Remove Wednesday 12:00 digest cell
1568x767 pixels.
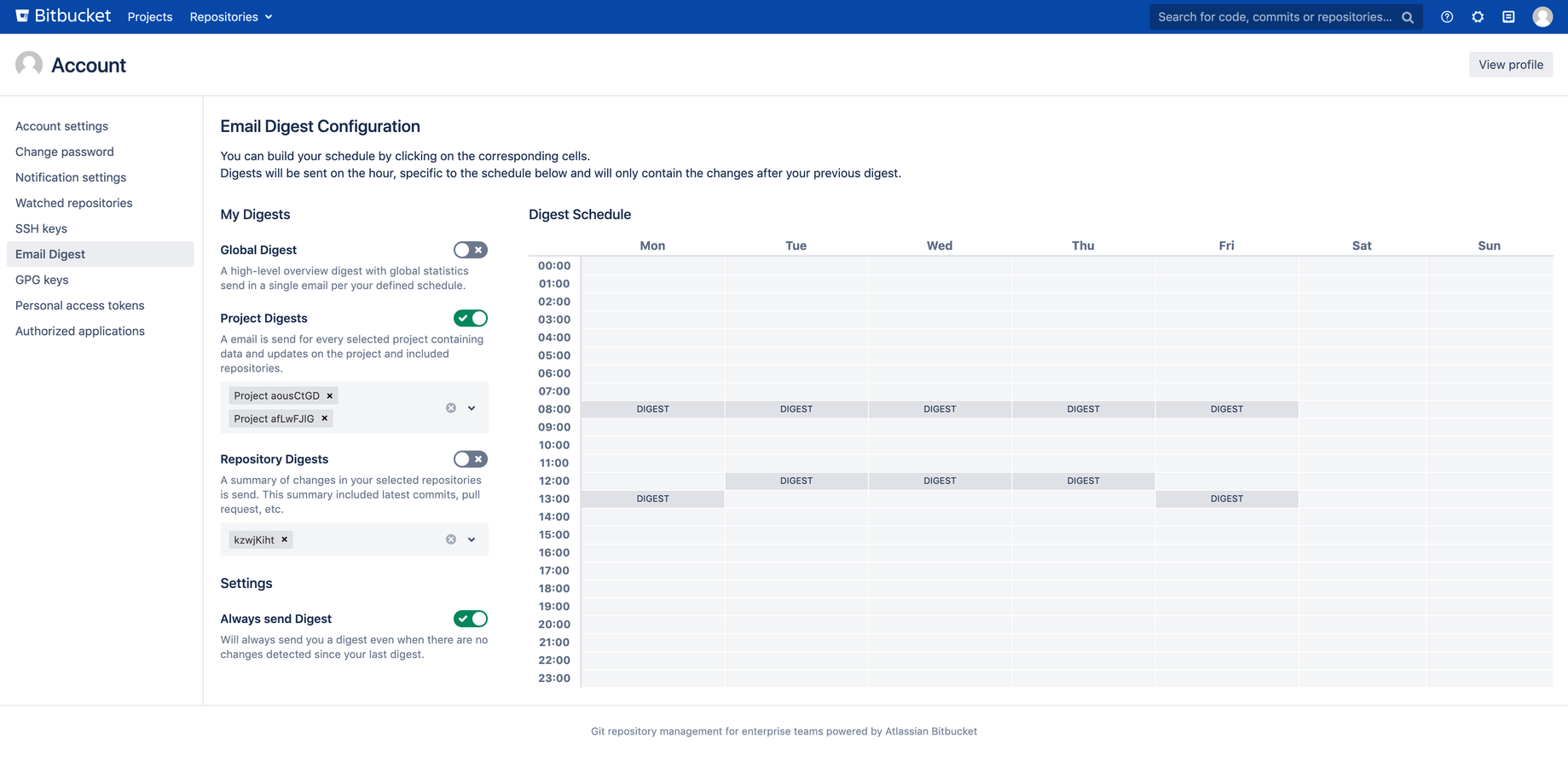pos(940,481)
